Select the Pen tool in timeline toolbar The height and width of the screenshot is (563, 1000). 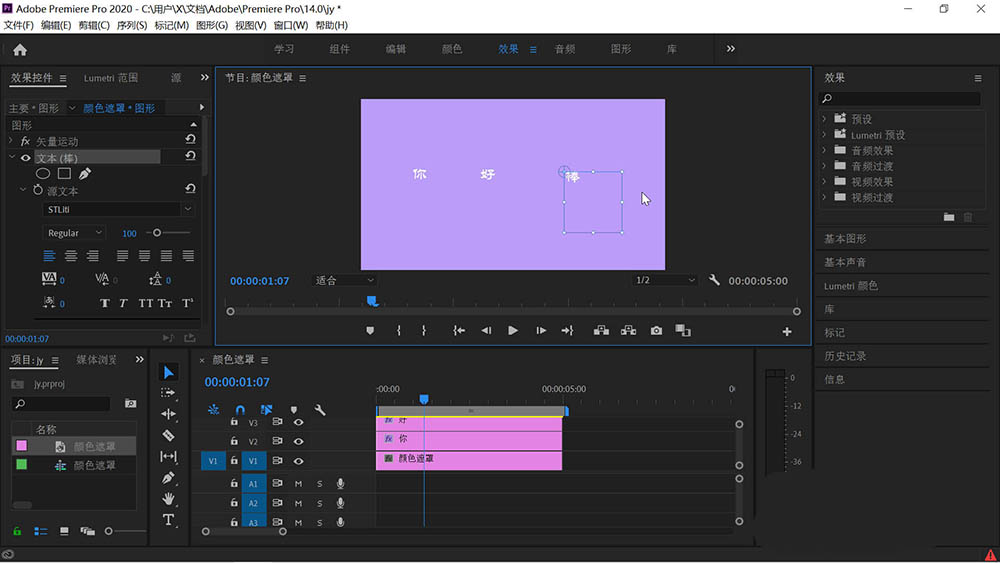pyautogui.click(x=168, y=478)
